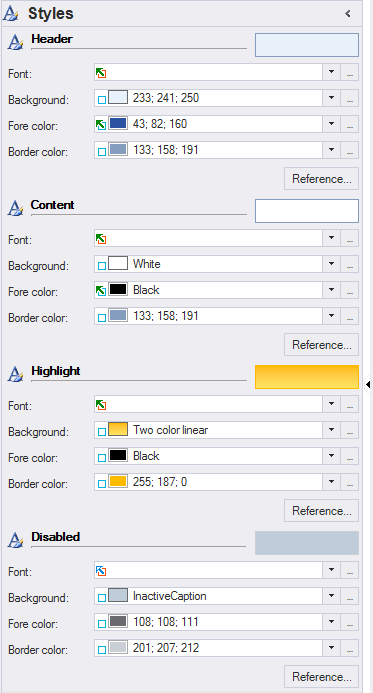Click the Reference button under Disabled
The image size is (373, 693).
click(321, 677)
